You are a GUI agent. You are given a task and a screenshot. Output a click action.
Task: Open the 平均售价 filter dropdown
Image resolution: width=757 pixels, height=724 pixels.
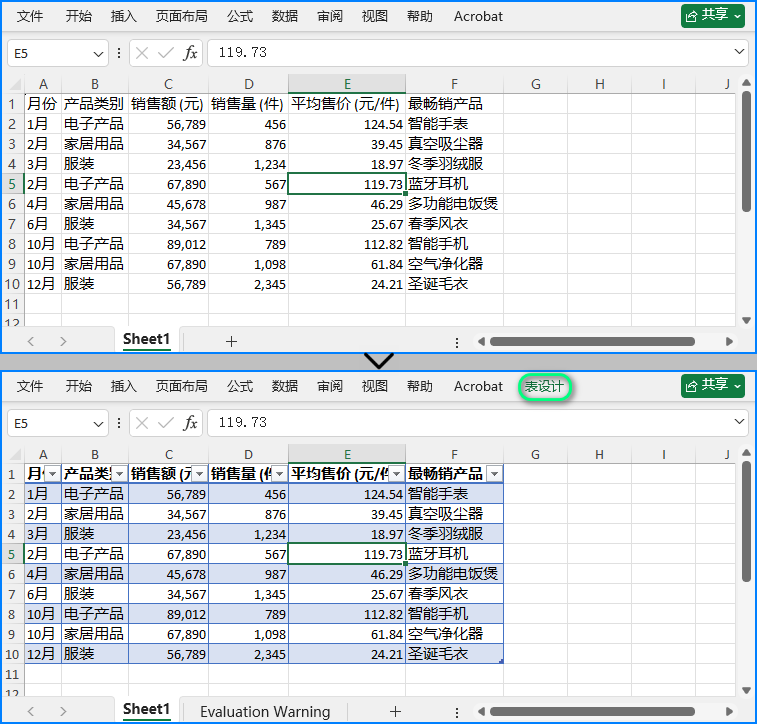396,474
